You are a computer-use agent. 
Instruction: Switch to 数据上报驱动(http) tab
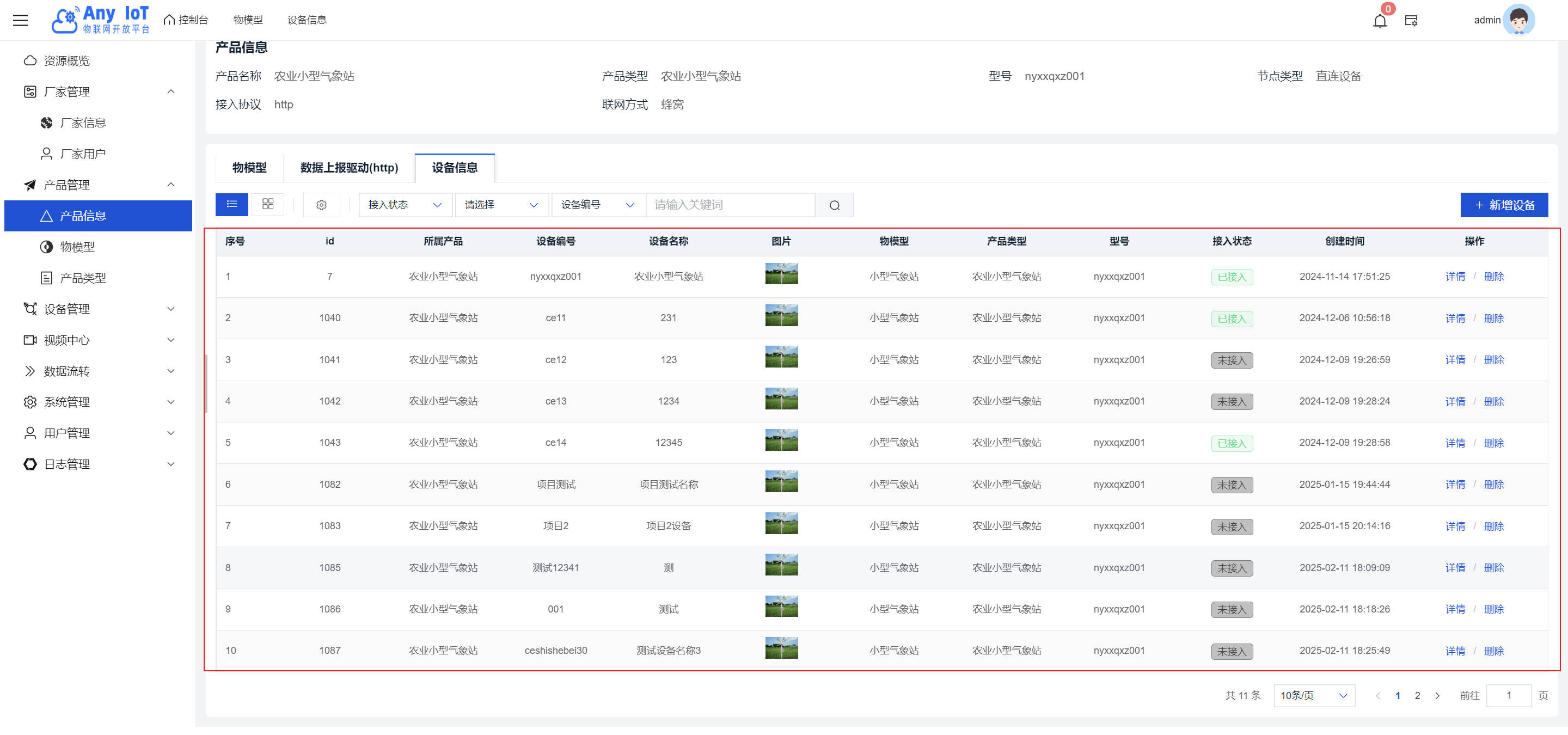pyautogui.click(x=349, y=168)
